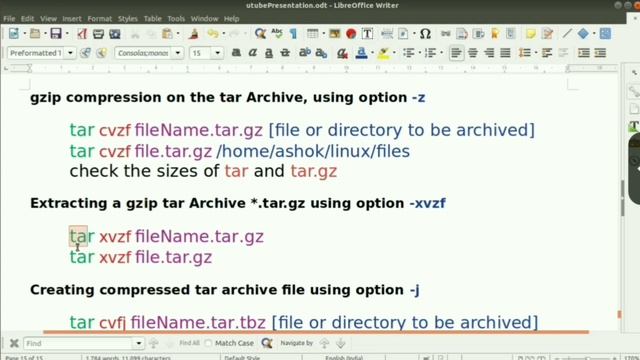The width and height of the screenshot is (640, 360).
Task: Save the document with the Save icon
Action: pyautogui.click(x=56, y=34)
